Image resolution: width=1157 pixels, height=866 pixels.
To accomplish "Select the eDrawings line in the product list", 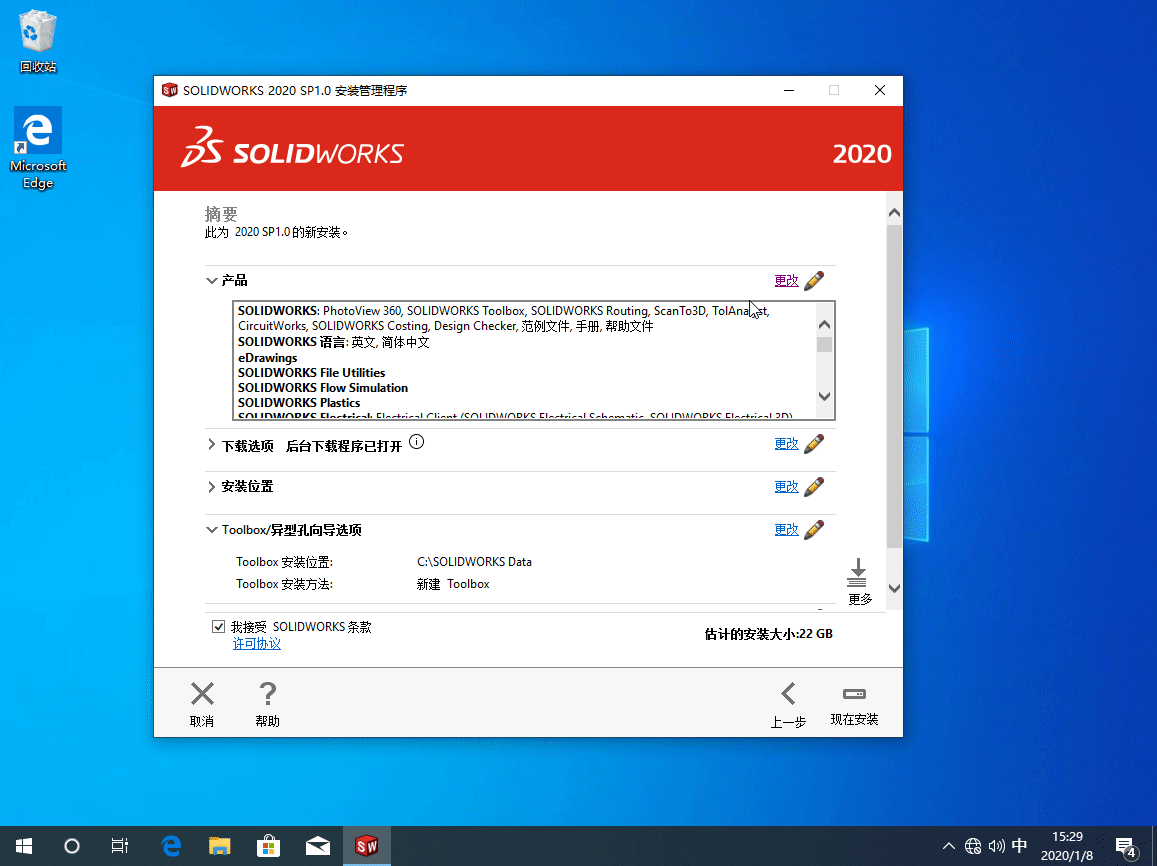I will pyautogui.click(x=268, y=358).
